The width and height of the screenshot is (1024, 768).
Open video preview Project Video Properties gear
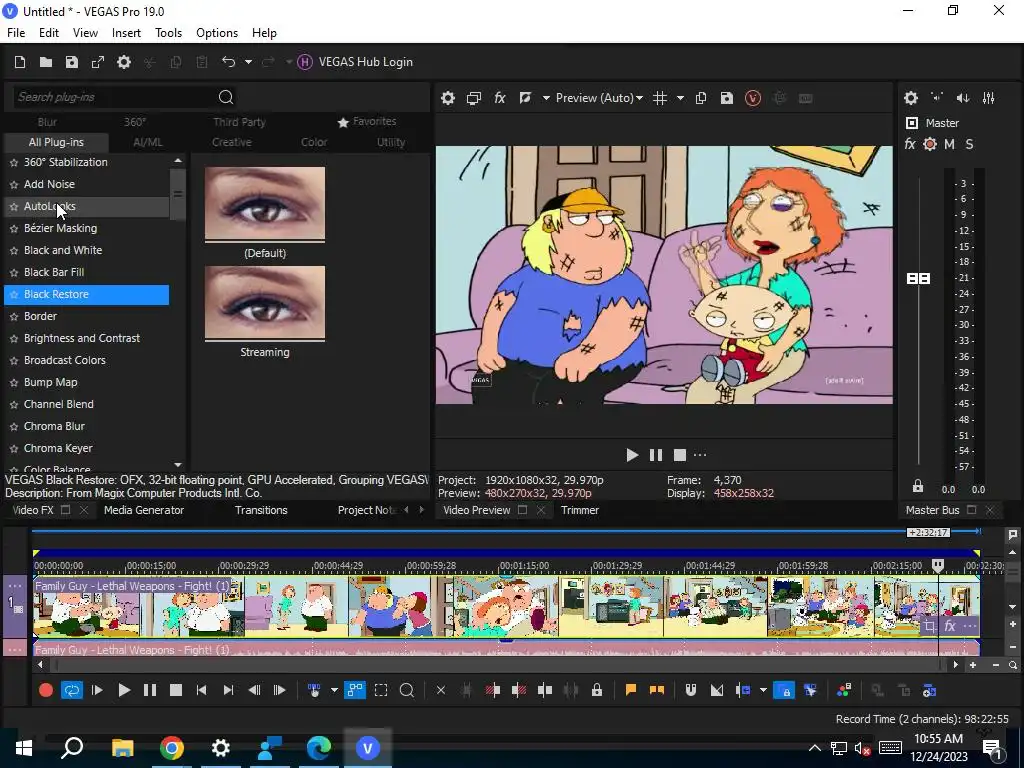tap(447, 98)
